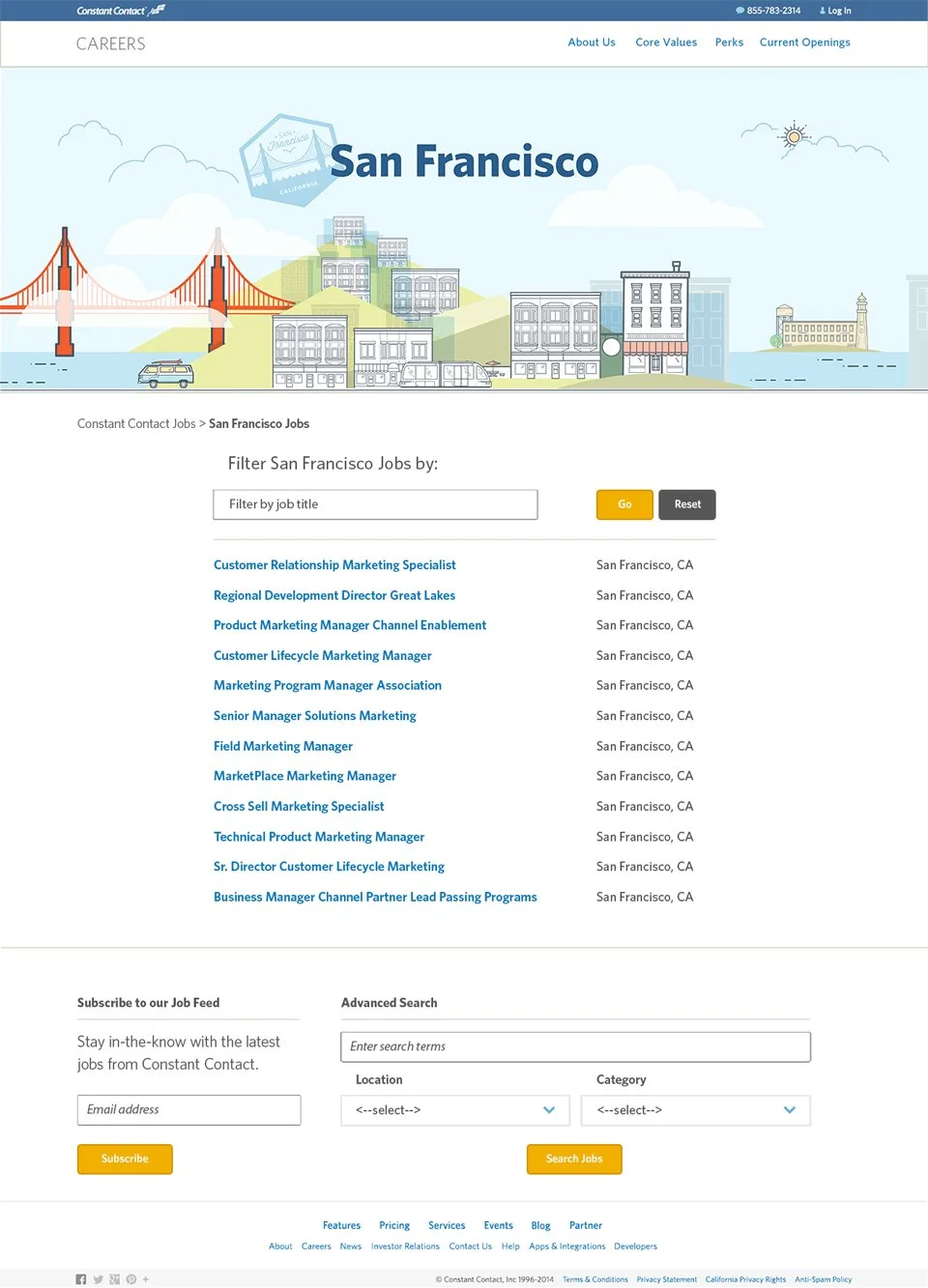Call the 855-783-2314 phone link

point(768,11)
